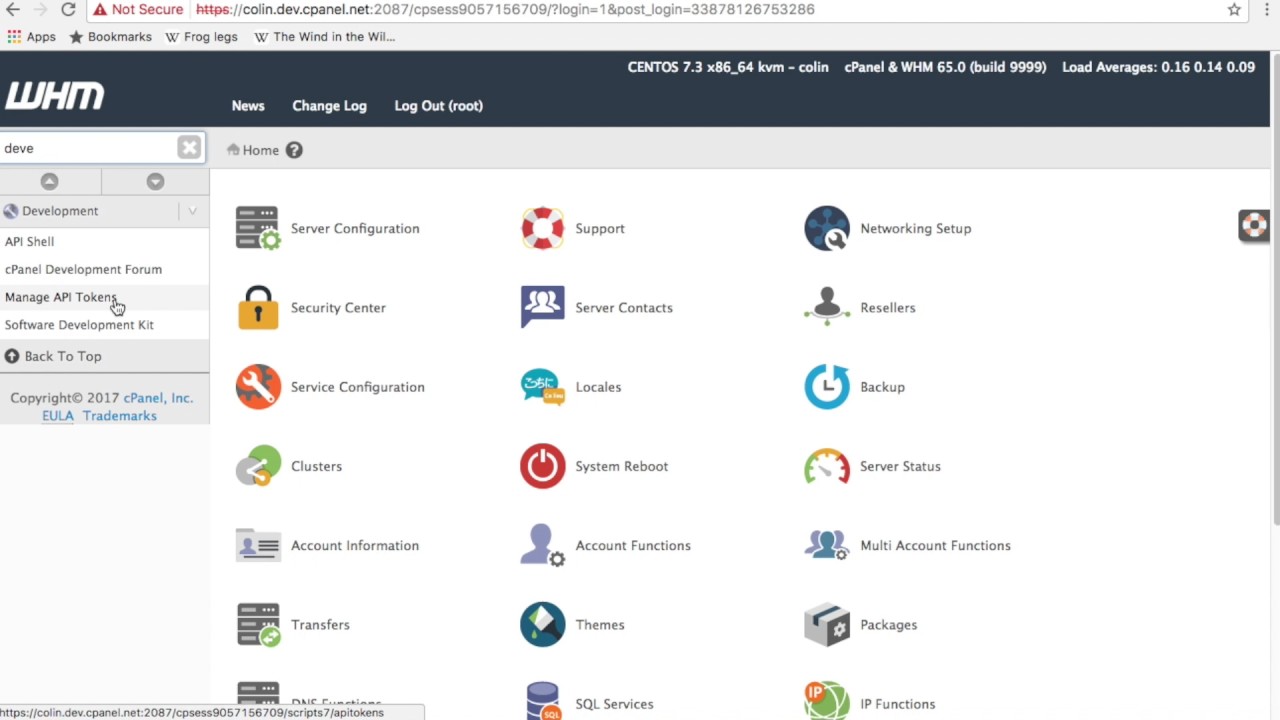Open the Multi Account Functions icon
This screenshot has width=1280, height=720.
pos(827,545)
